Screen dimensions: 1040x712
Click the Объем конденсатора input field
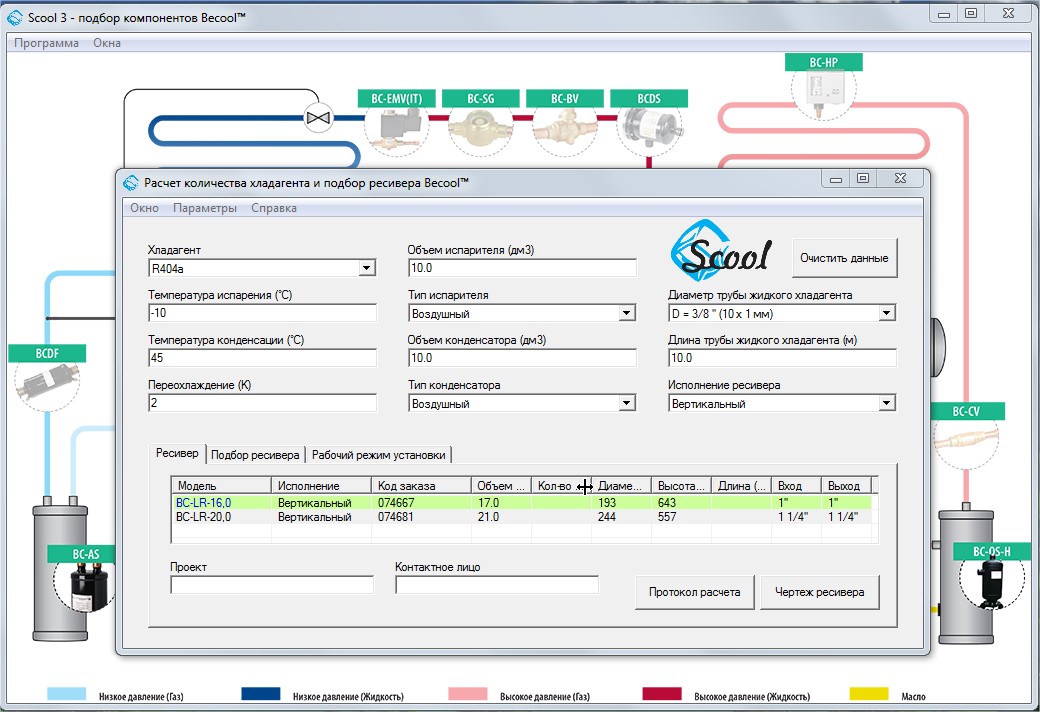[522, 358]
